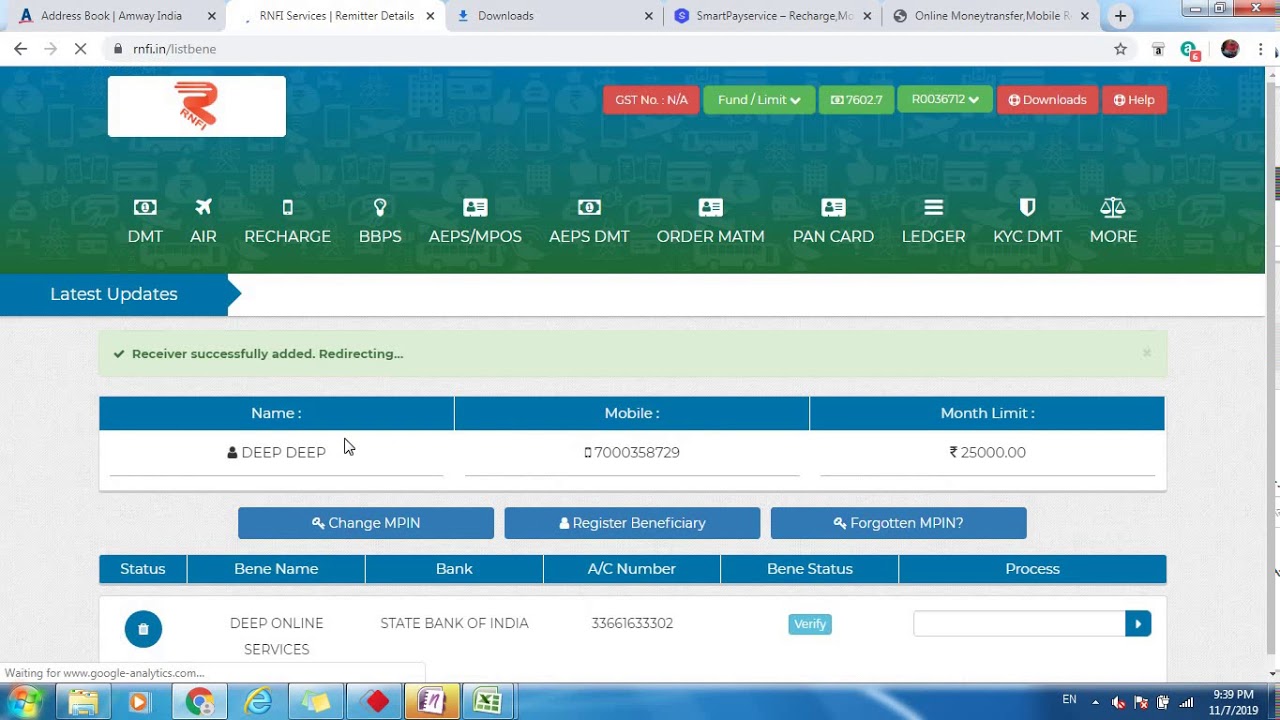The image size is (1280, 720).
Task: Open the AEPS/MPOS section
Action: [x=475, y=221]
